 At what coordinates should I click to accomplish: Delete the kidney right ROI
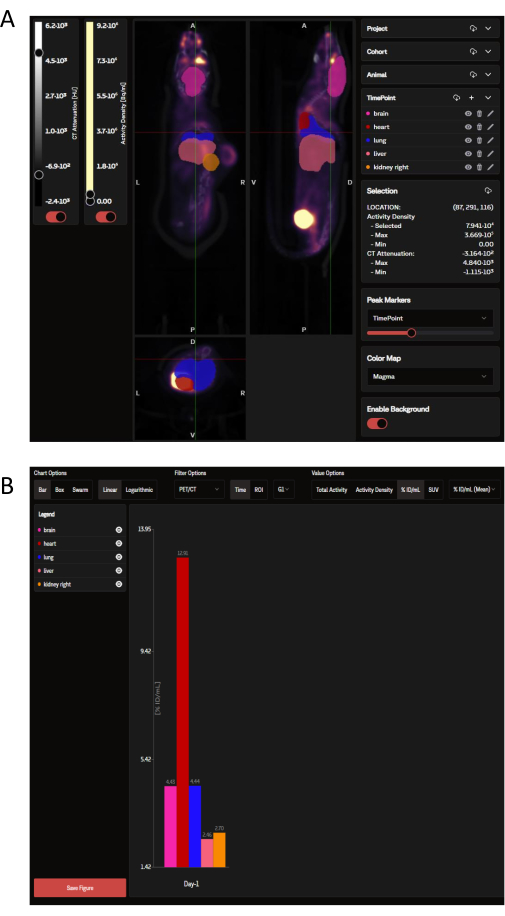479,167
